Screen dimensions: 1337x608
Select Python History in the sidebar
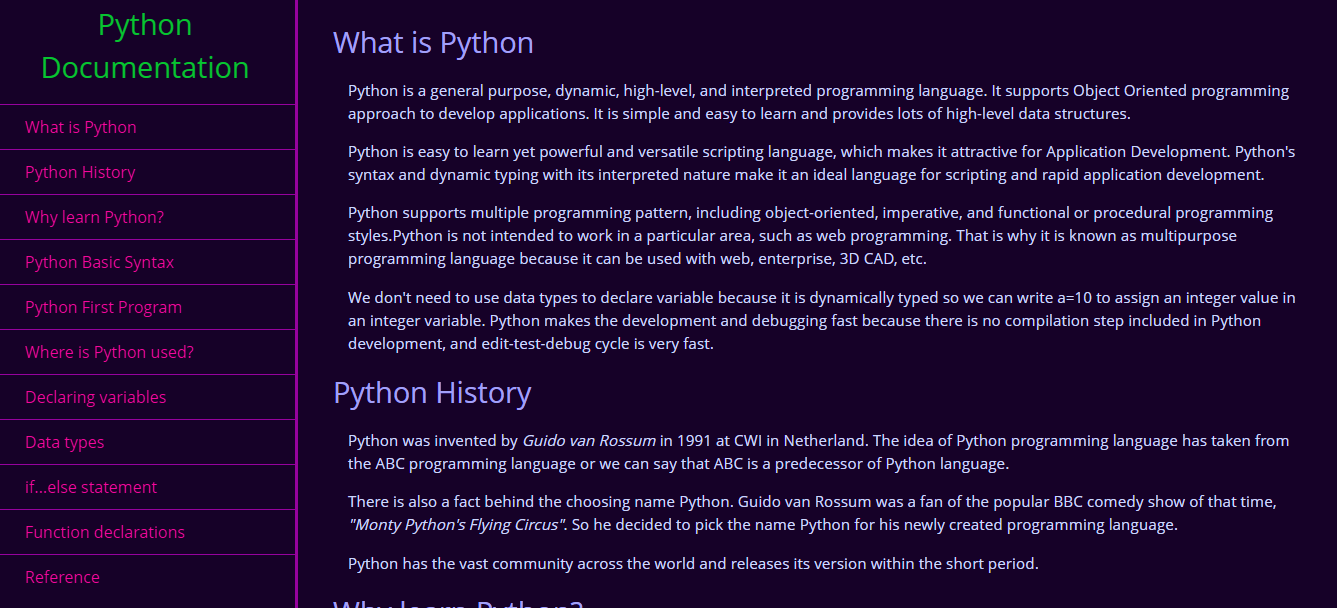80,172
